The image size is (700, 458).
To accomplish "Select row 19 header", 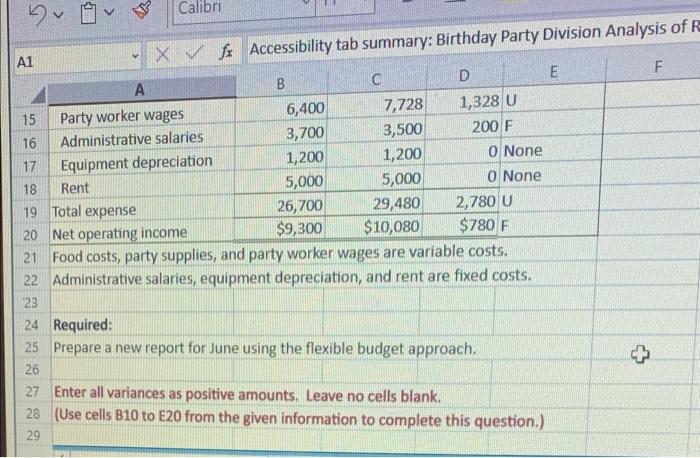I will coord(30,212).
